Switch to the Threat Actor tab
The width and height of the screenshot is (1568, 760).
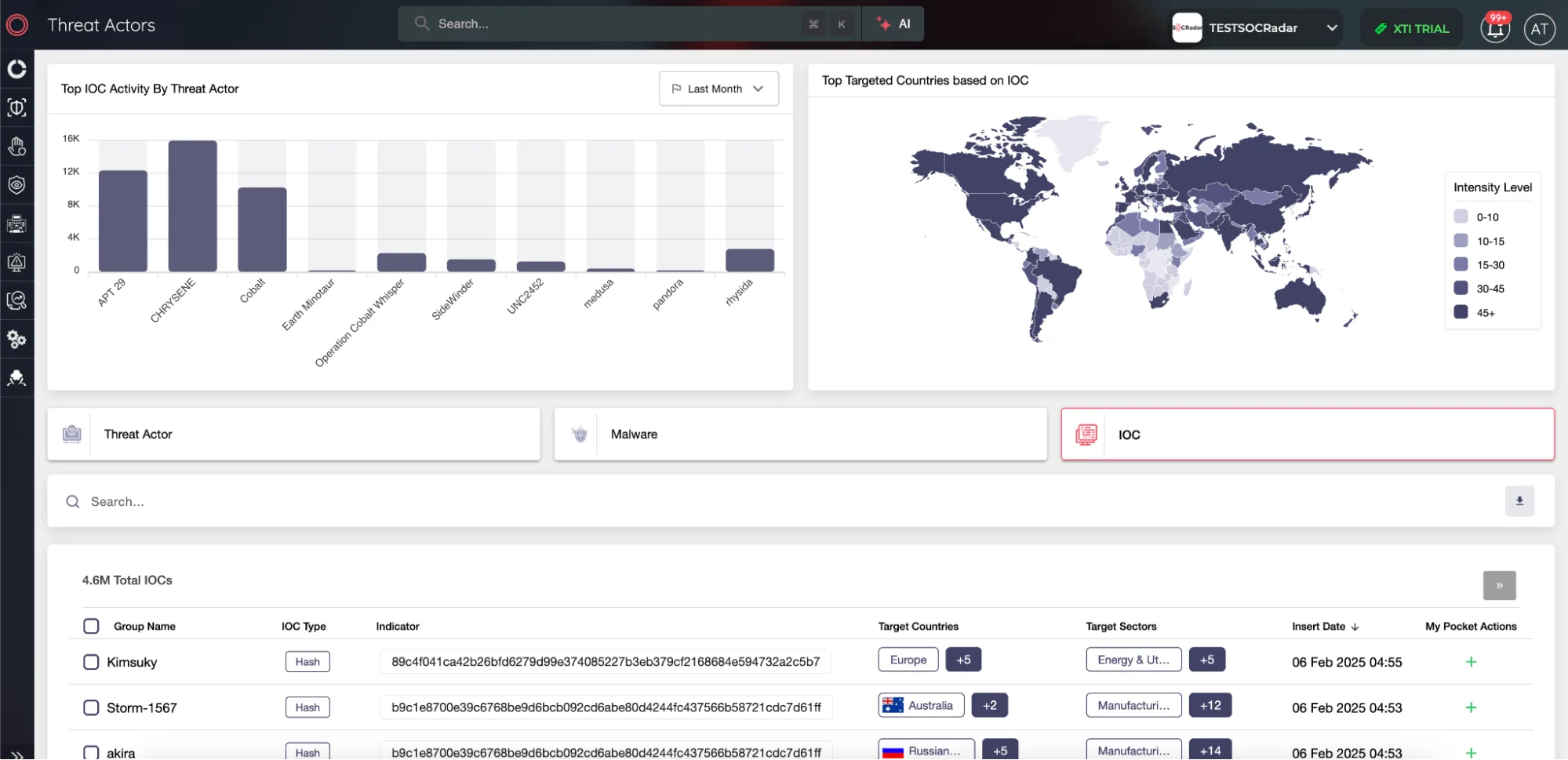tap(293, 434)
